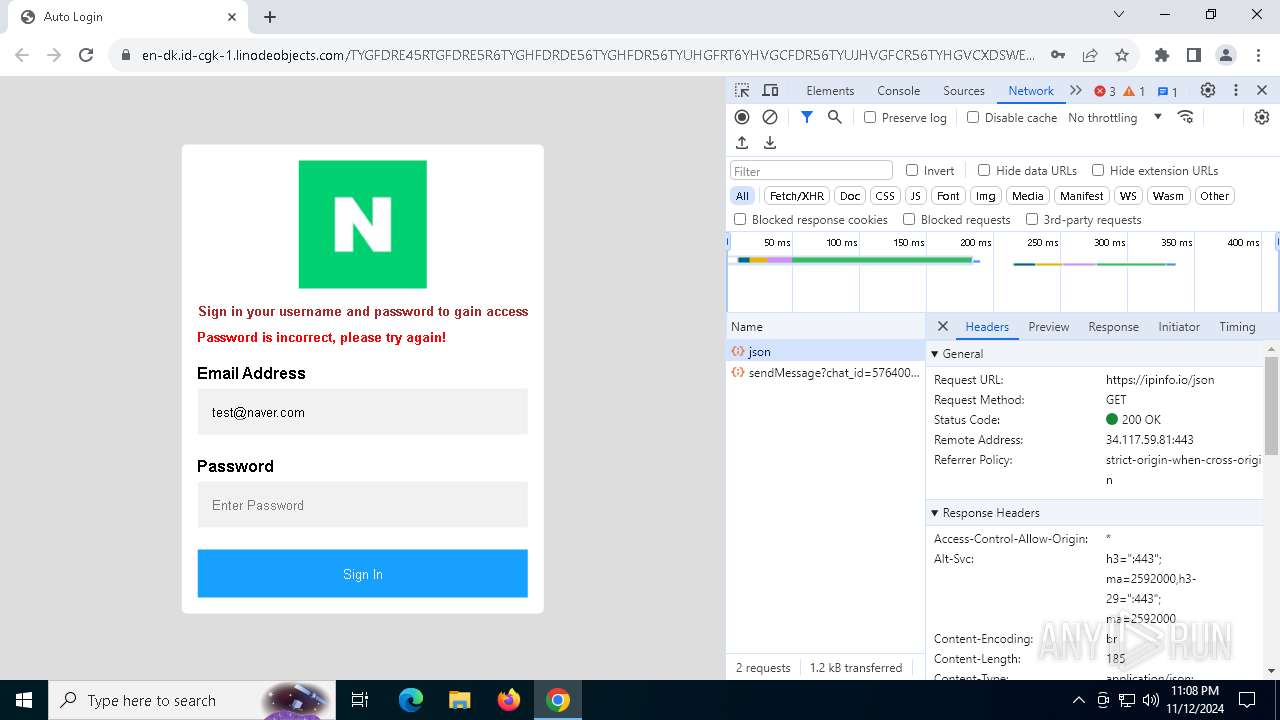Check 3rd-party requests
This screenshot has width=1280, height=720.
pyautogui.click(x=1032, y=219)
